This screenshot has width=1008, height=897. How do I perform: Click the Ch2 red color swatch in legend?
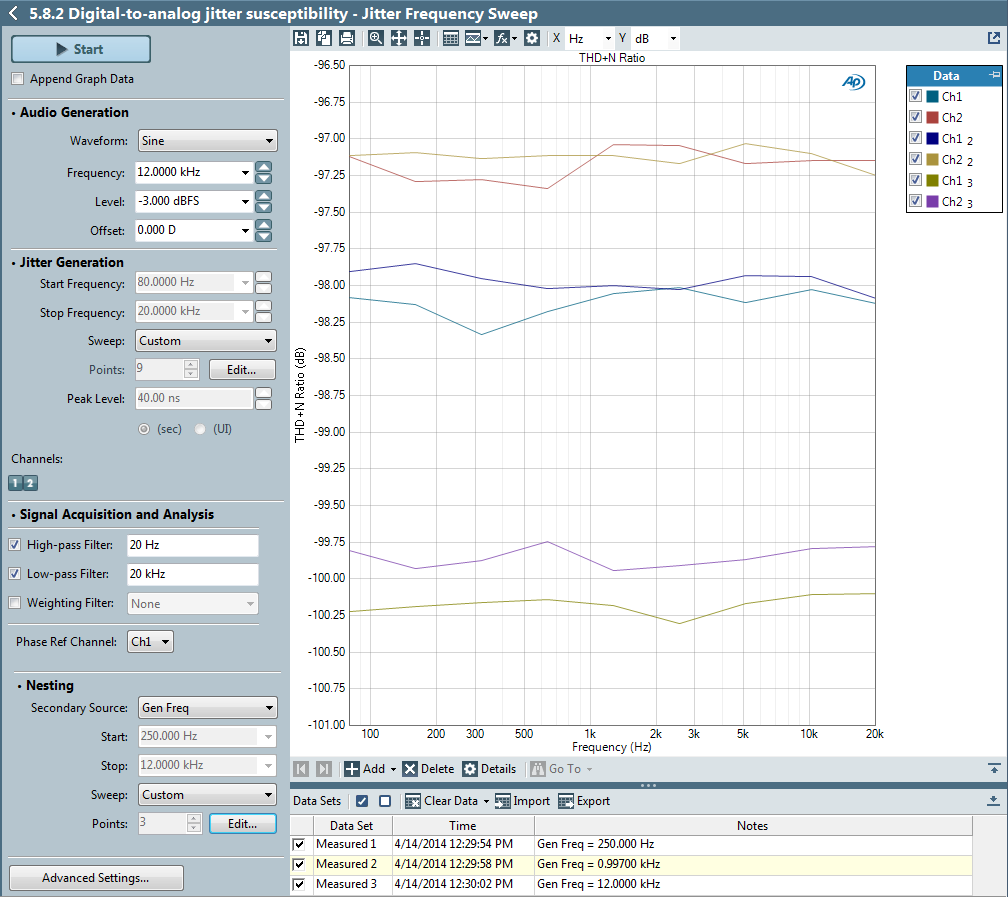click(932, 118)
